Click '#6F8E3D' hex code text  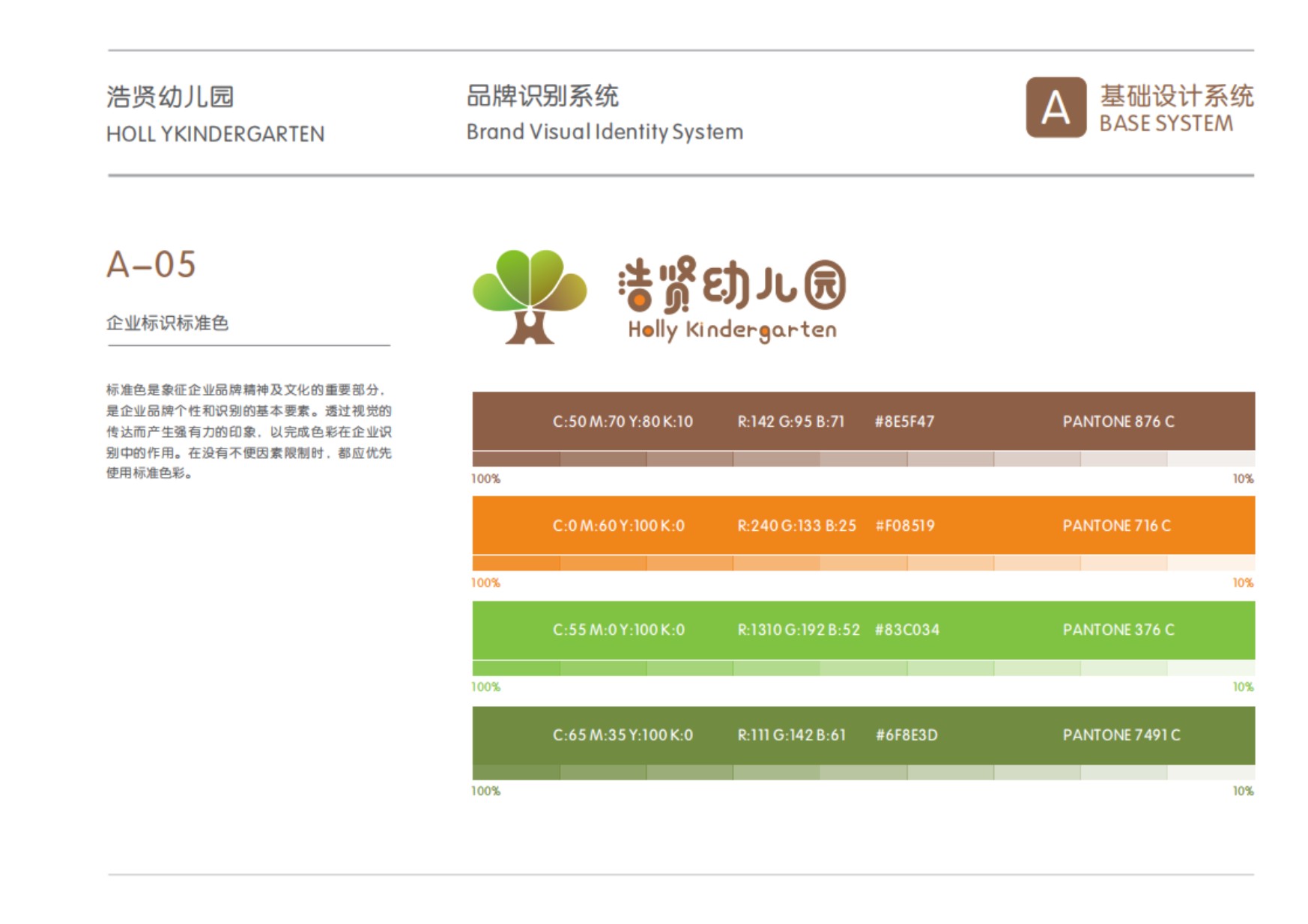tap(906, 735)
